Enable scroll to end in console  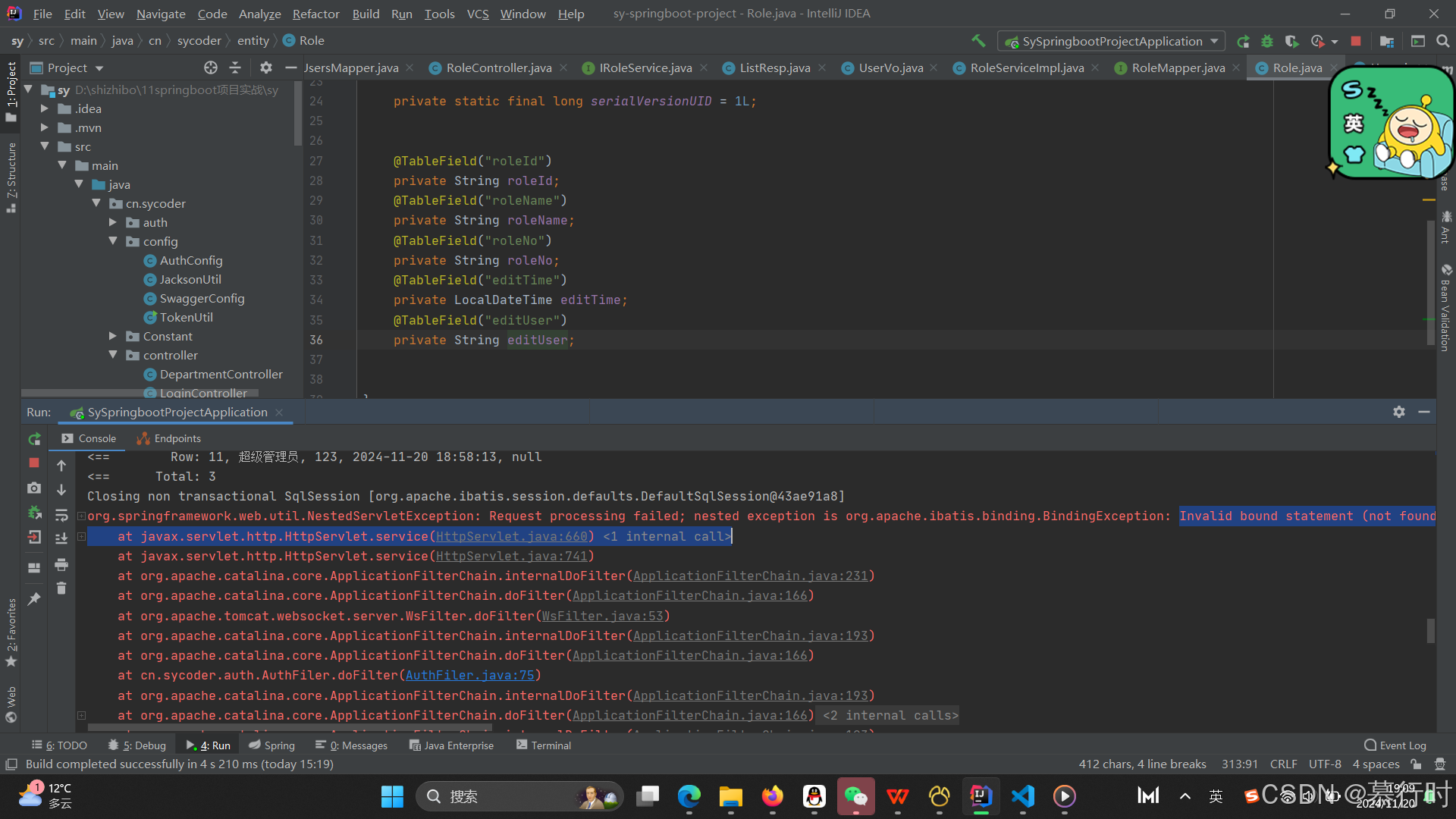coord(61,538)
